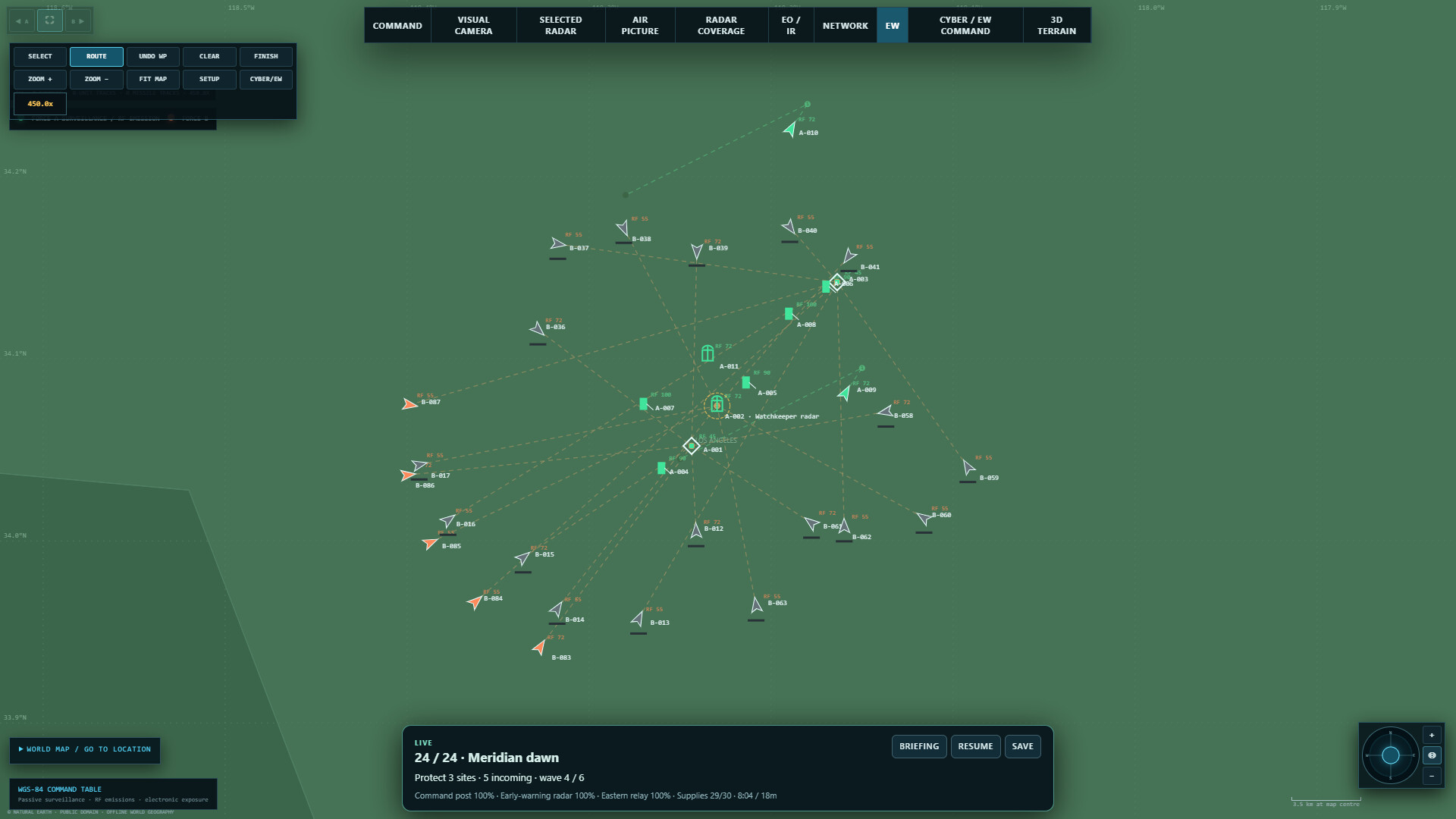Toggle the ROUTE tool mode
The image size is (1456, 819).
point(96,57)
